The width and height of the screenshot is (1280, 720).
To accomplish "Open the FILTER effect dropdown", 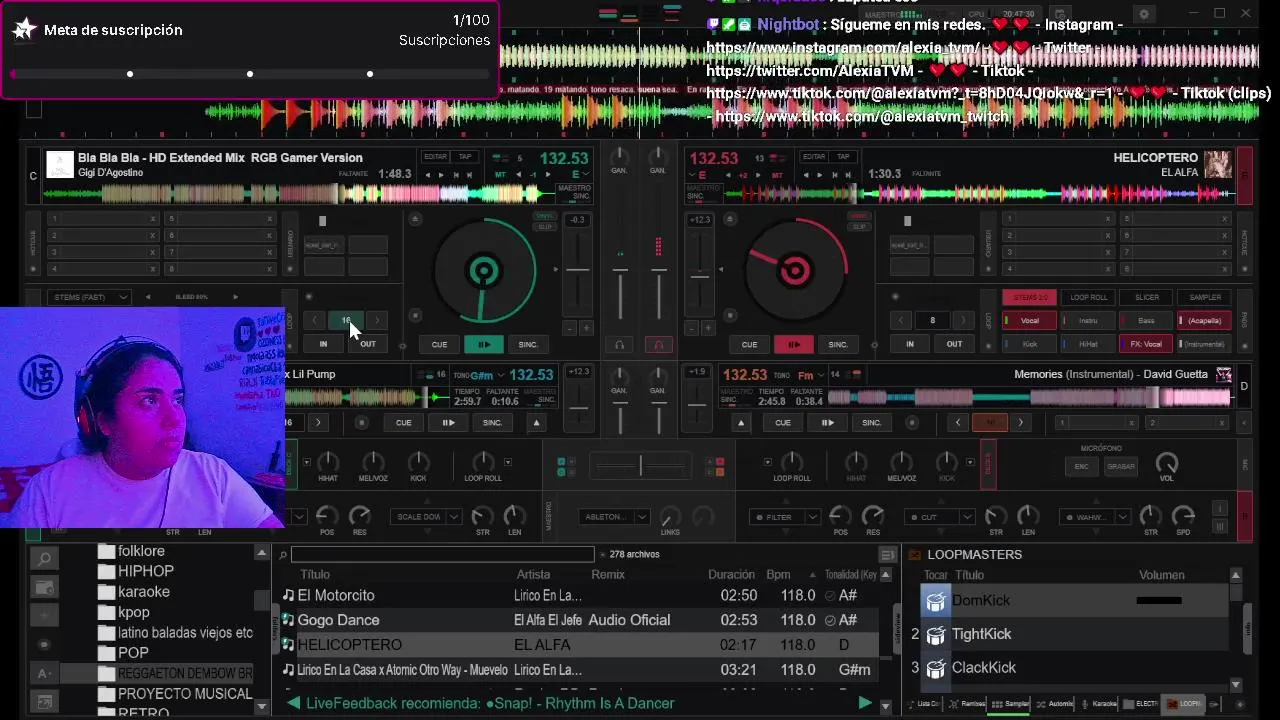I will click(x=785, y=517).
